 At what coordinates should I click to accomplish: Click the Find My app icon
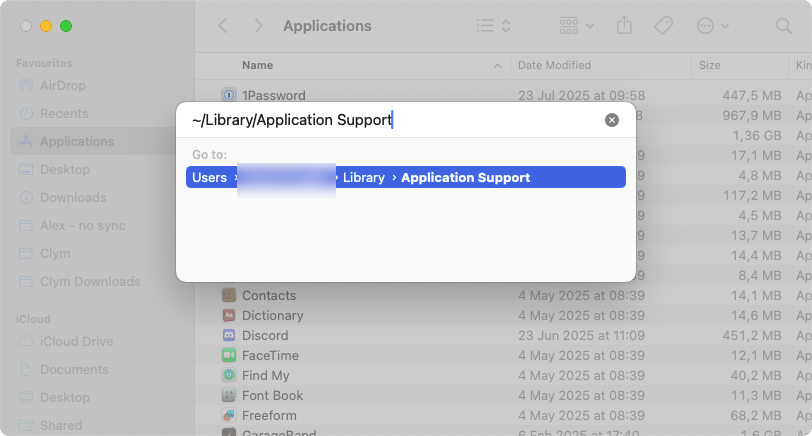[x=228, y=375]
